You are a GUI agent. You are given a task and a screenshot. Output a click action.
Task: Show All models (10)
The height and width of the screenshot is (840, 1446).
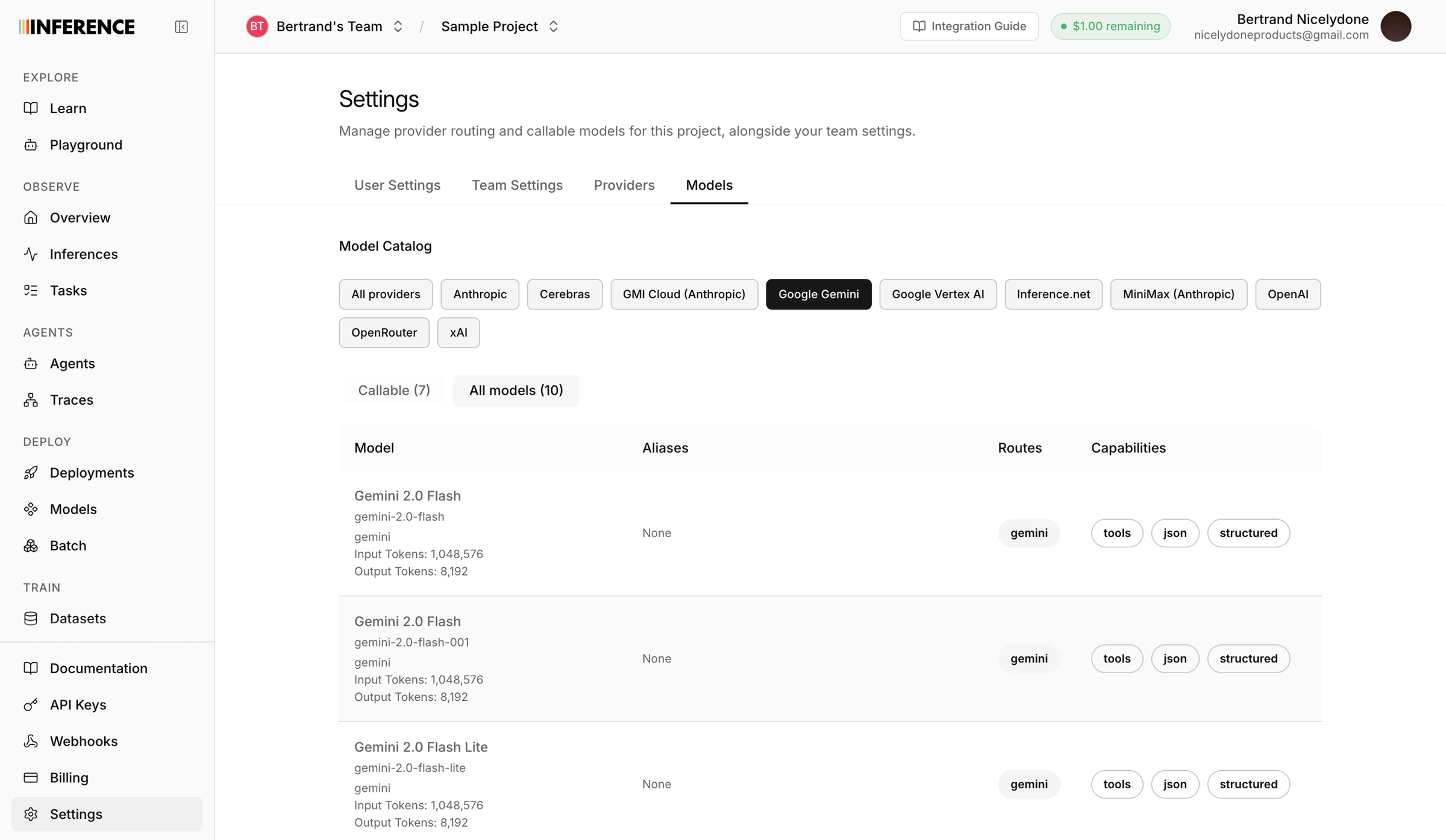(x=516, y=390)
